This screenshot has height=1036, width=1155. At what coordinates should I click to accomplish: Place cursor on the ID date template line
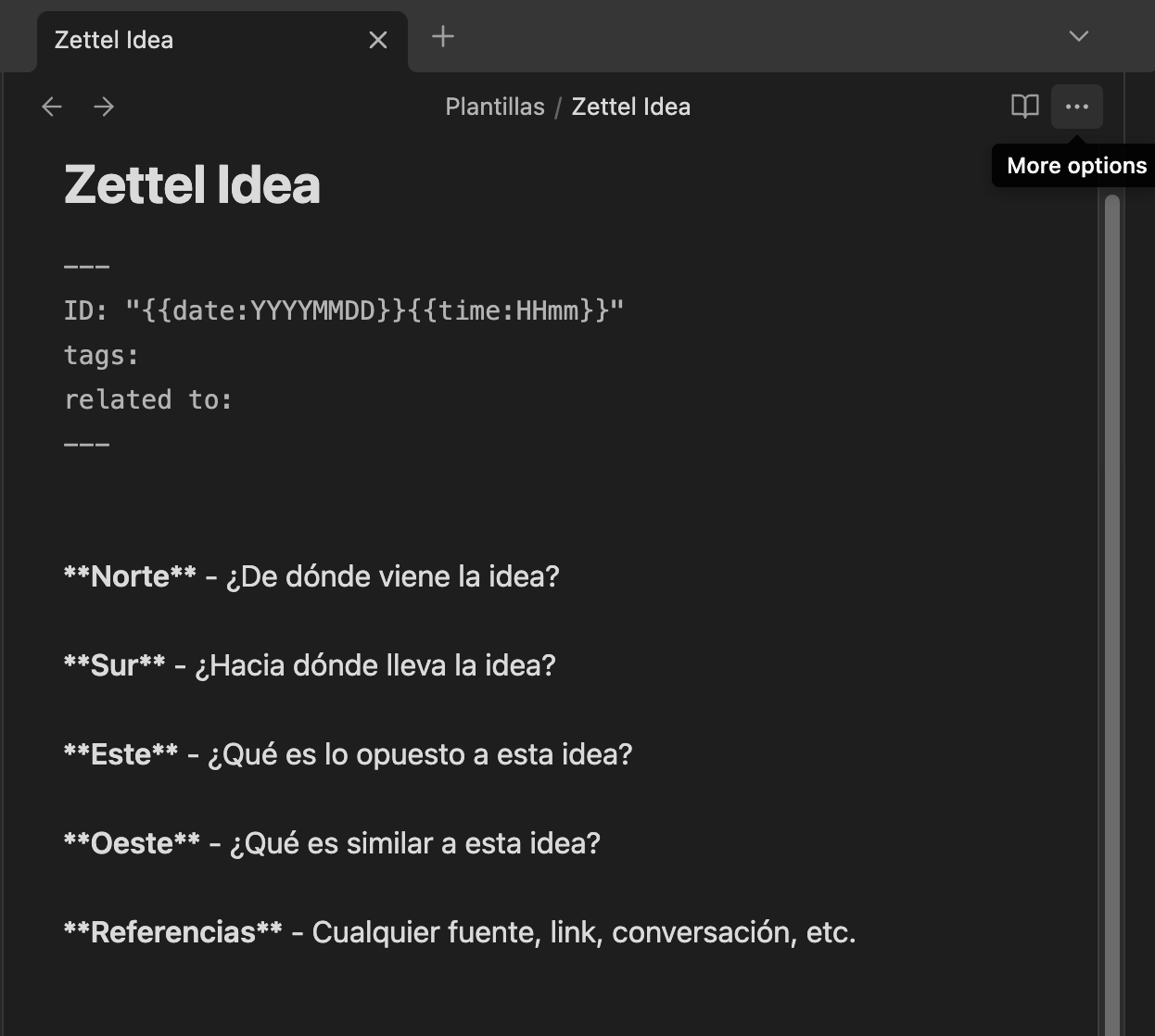pos(343,310)
